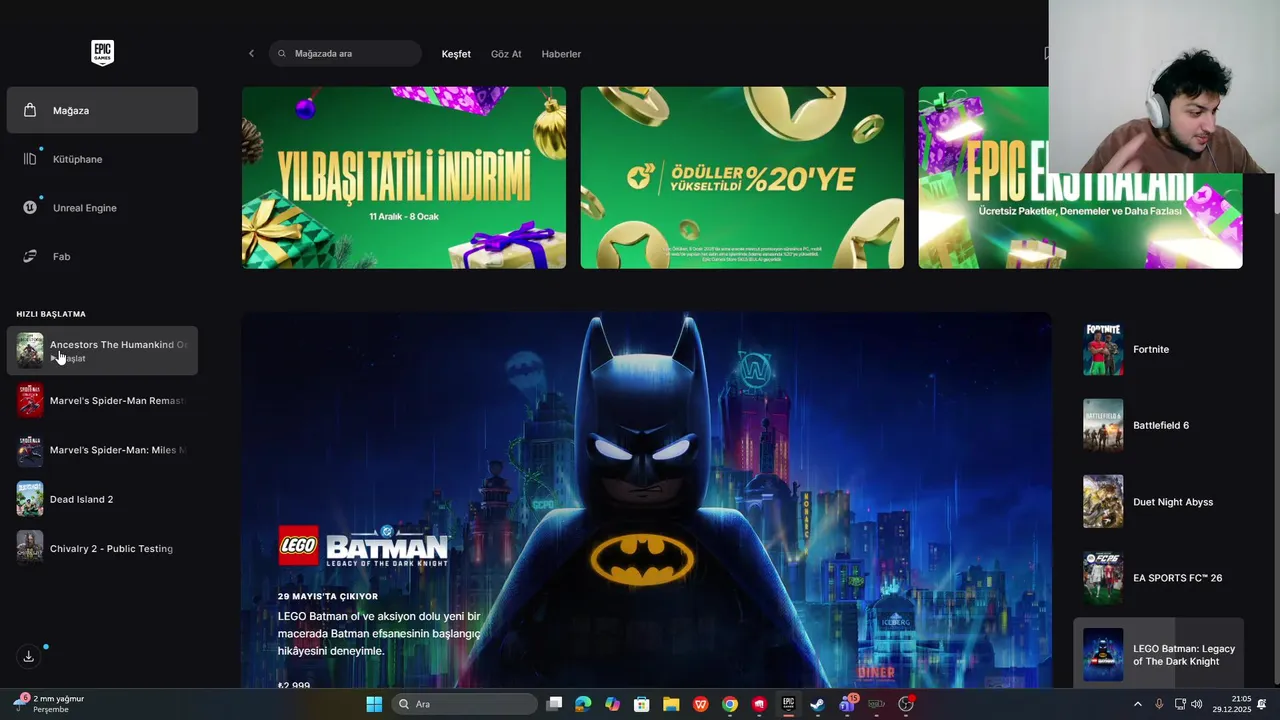Image resolution: width=1280 pixels, height=720 pixels.
Task: Click the Dead Island 2 cover thumbnail
Action: point(30,499)
